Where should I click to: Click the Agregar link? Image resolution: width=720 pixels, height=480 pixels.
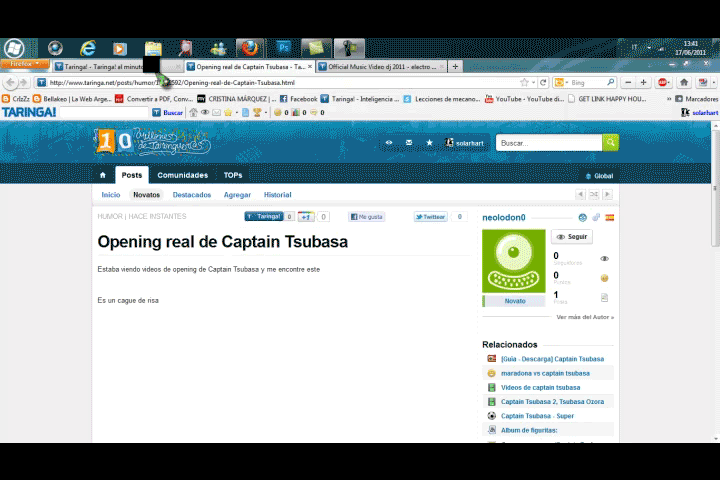[237, 195]
